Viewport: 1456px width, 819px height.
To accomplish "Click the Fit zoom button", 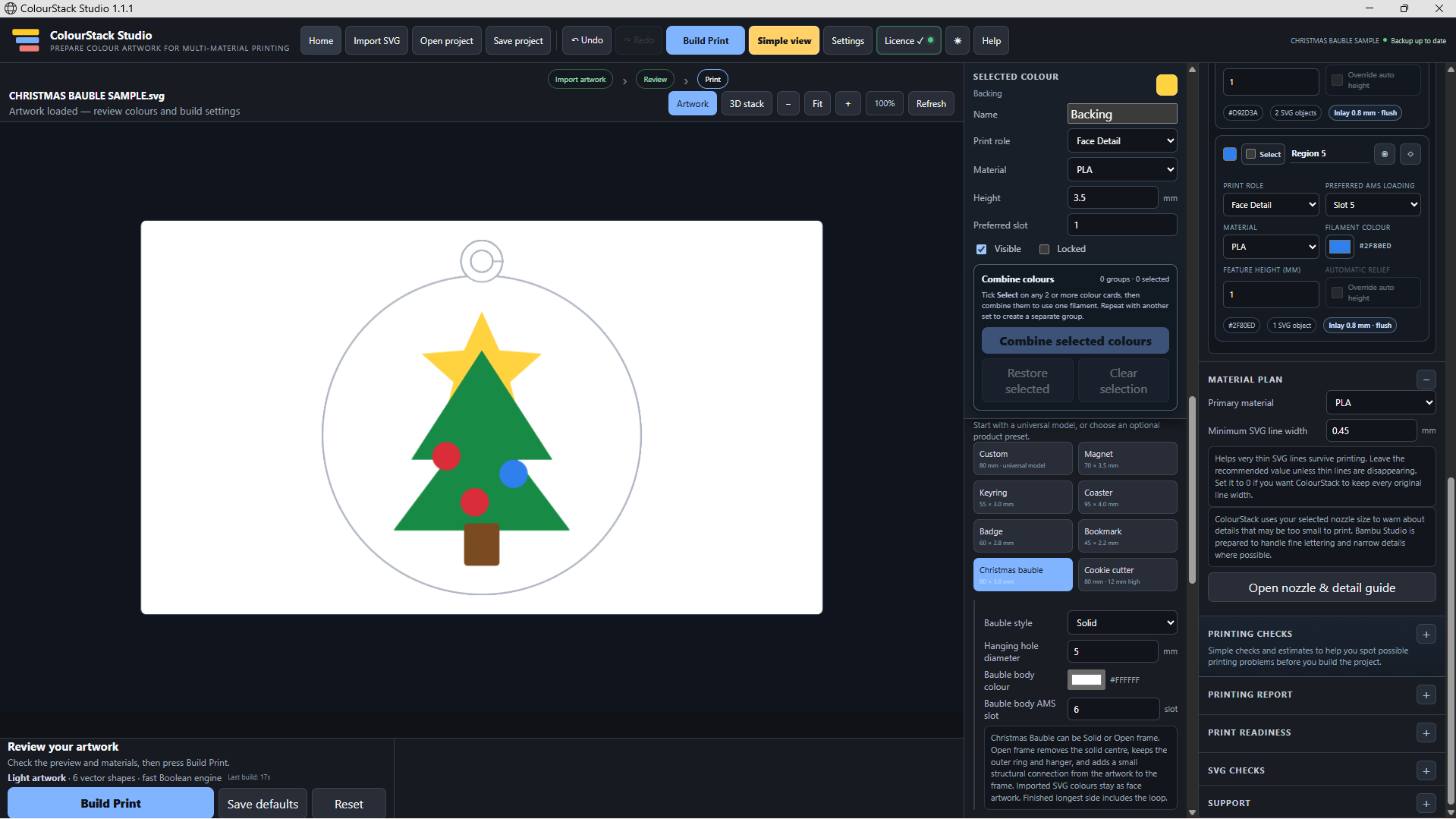I will point(817,104).
